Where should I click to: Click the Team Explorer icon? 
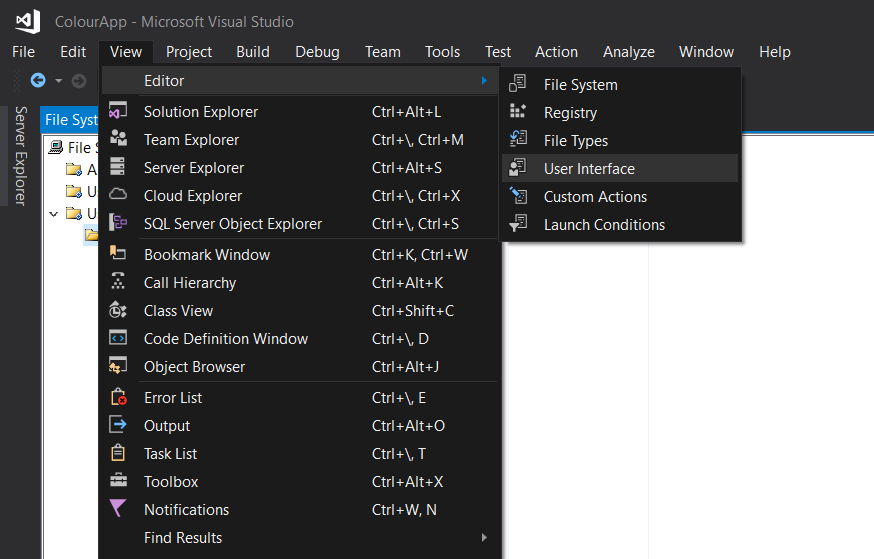click(118, 138)
